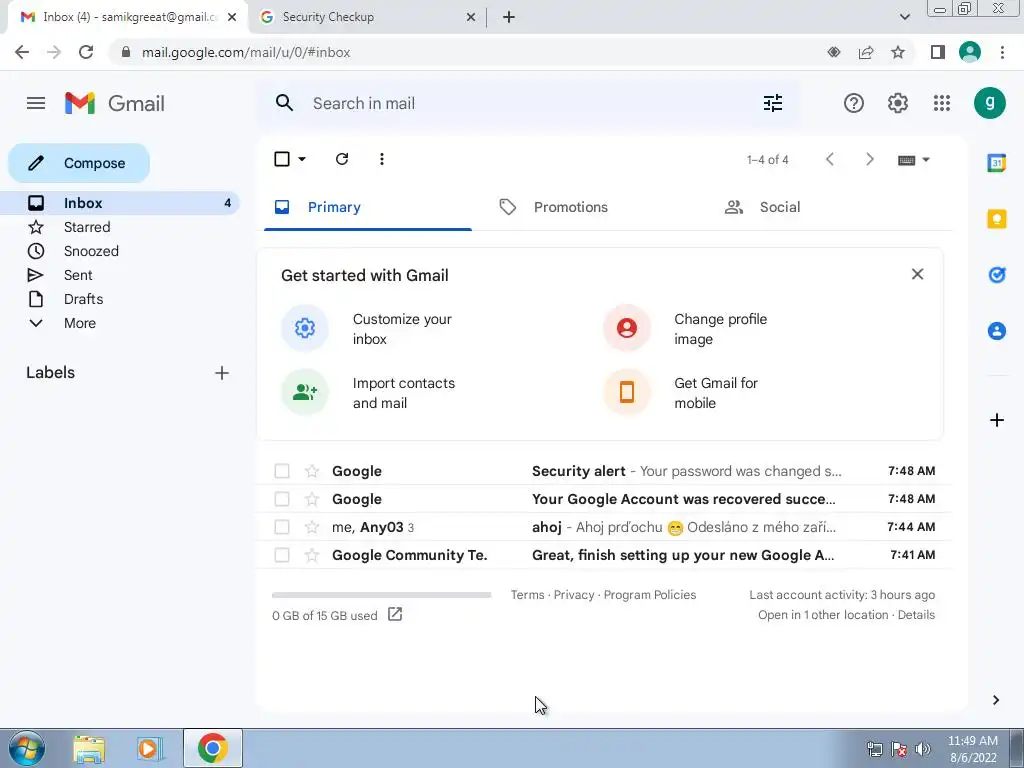Click the storage usage progress bar

pos(381,595)
